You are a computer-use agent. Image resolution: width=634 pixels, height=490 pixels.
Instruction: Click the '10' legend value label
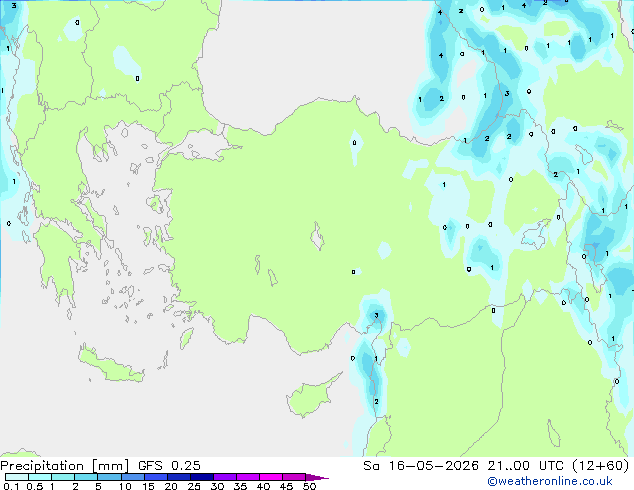coord(125,486)
